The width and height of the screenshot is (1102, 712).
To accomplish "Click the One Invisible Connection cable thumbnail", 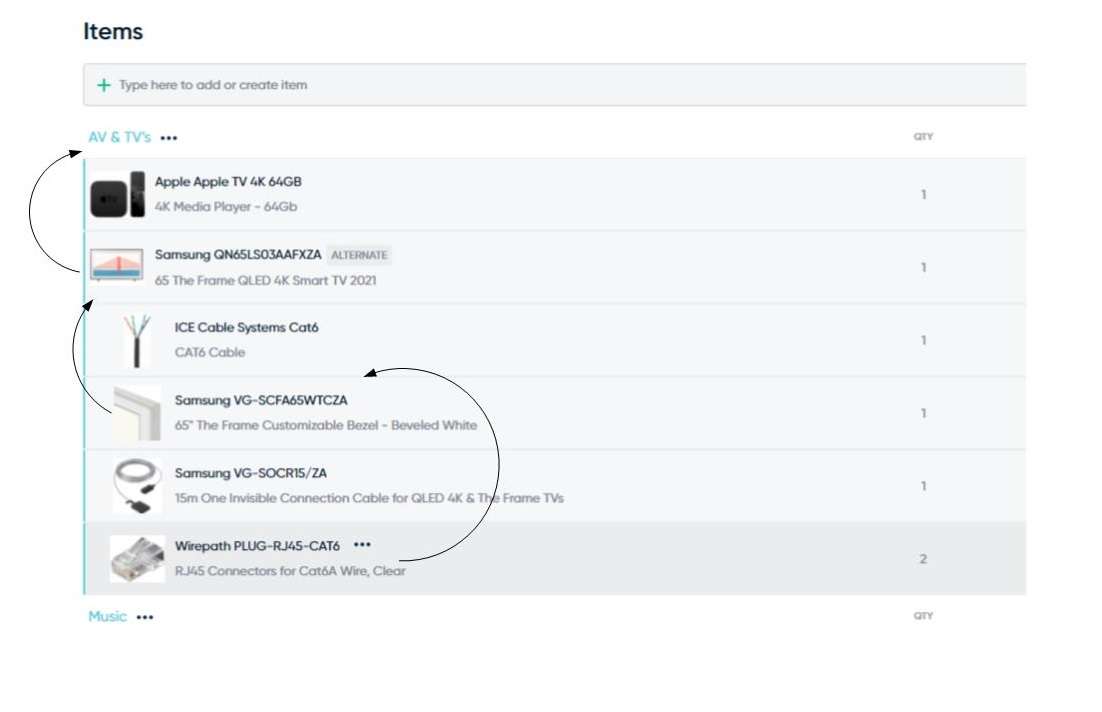I will [137, 486].
